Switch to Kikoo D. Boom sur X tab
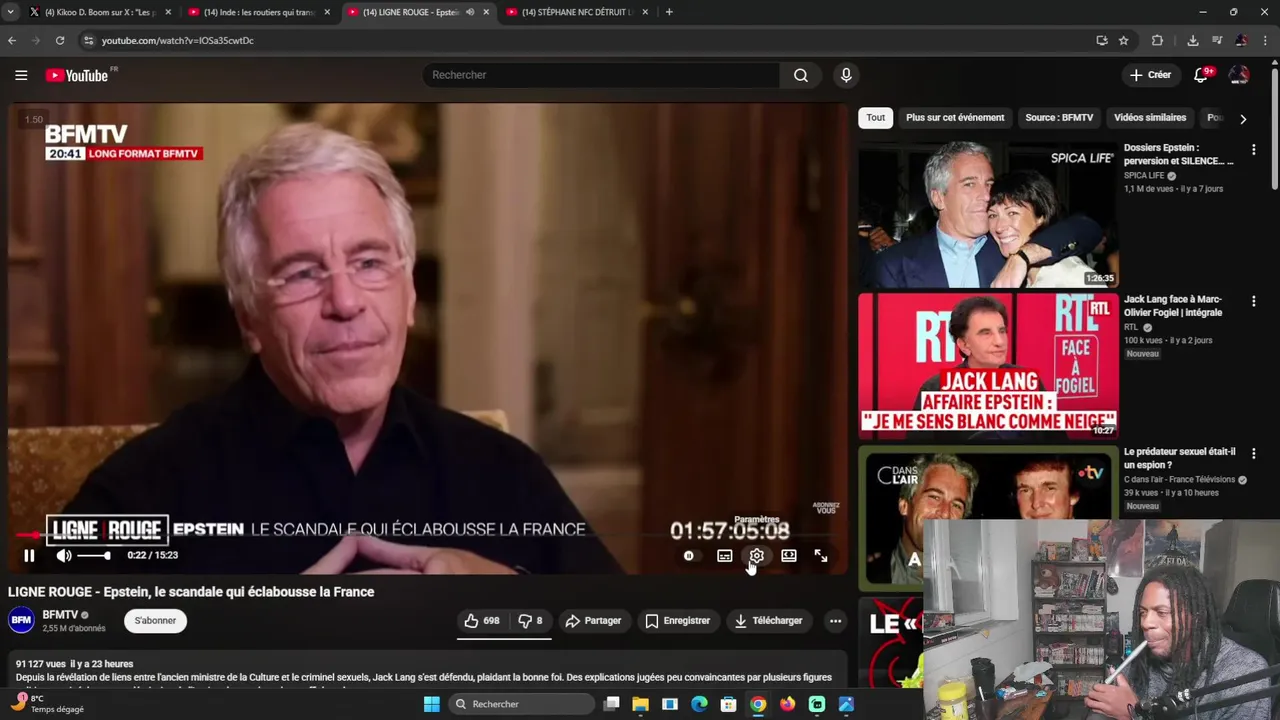Viewport: 1280px width, 720px height. [x=101, y=12]
